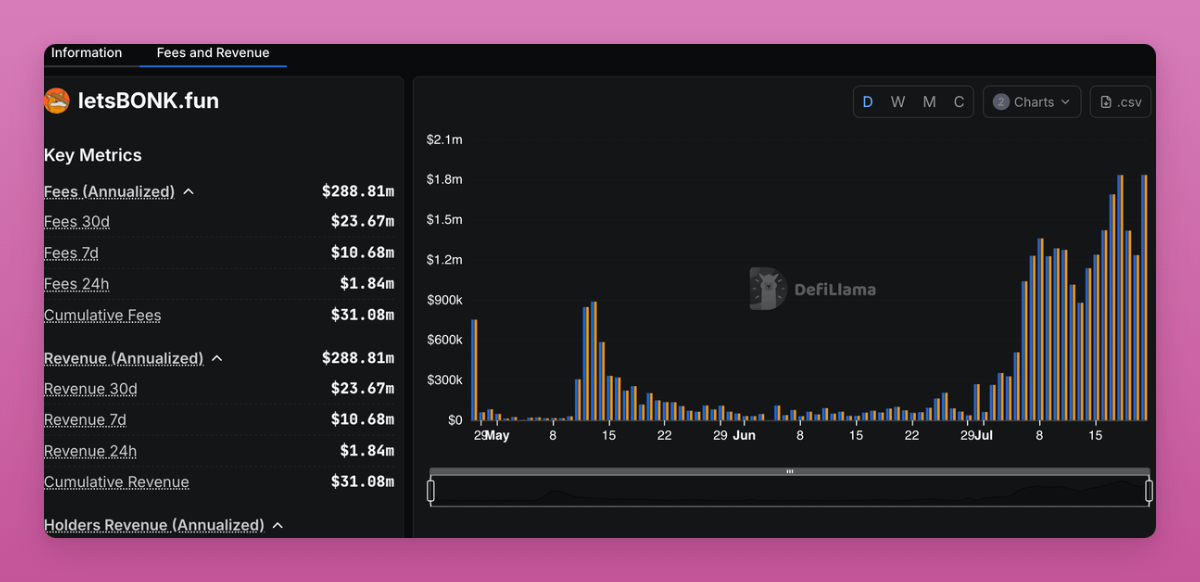Viewport: 1200px width, 582px height.
Task: Switch chart to monthly (M) grouping
Action: pyautogui.click(x=929, y=102)
